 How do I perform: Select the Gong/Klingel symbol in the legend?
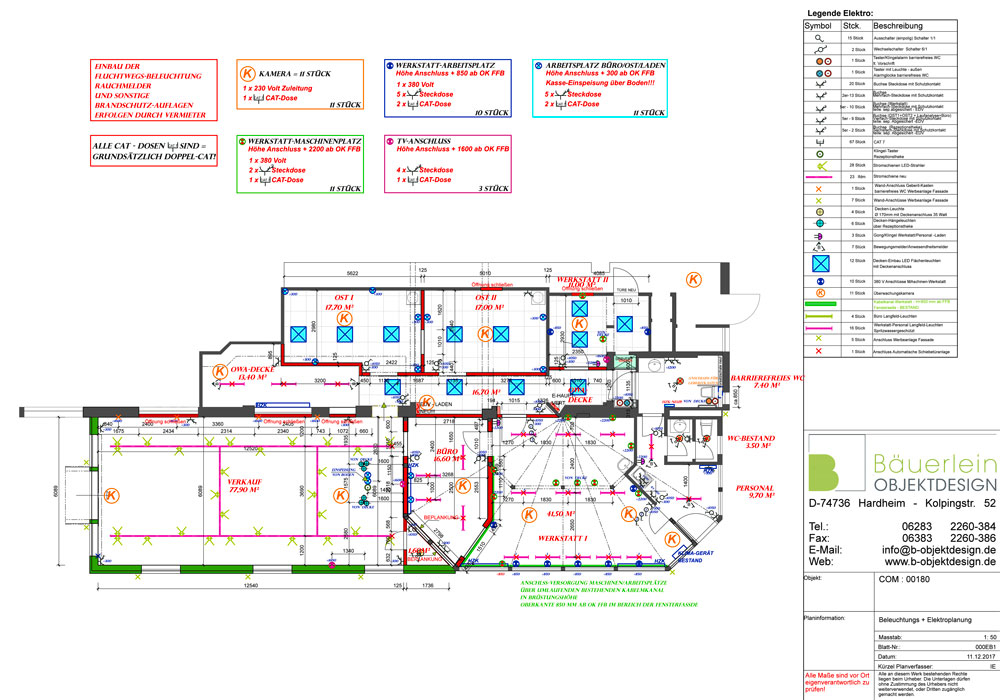point(820,235)
